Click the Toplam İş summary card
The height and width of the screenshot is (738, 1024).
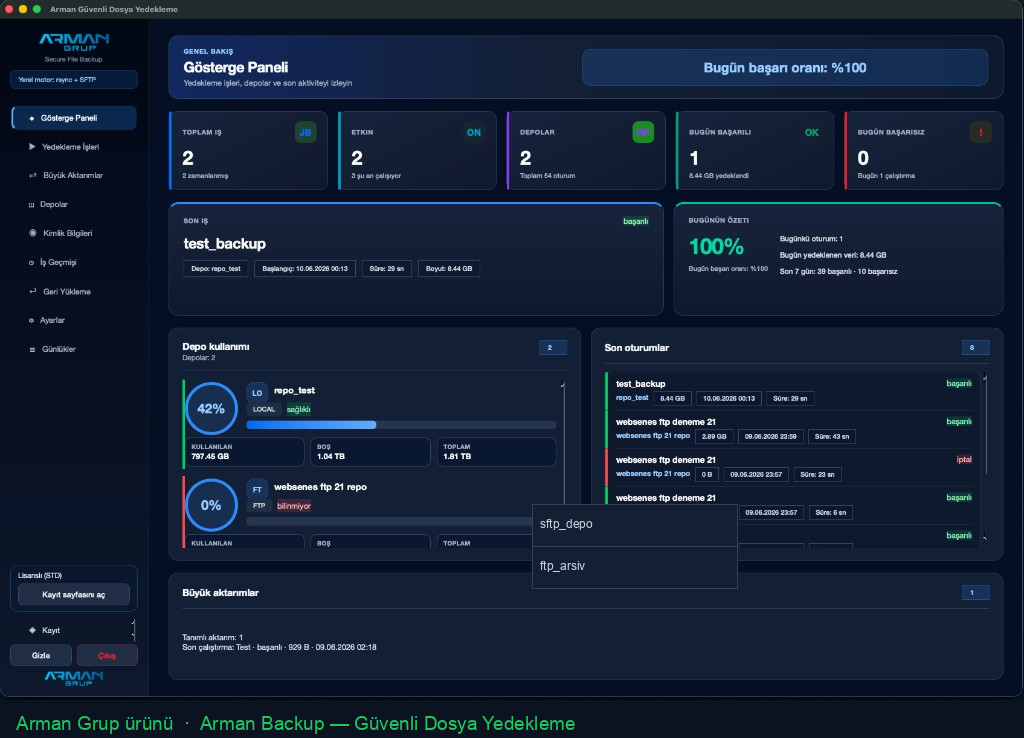tap(248, 150)
